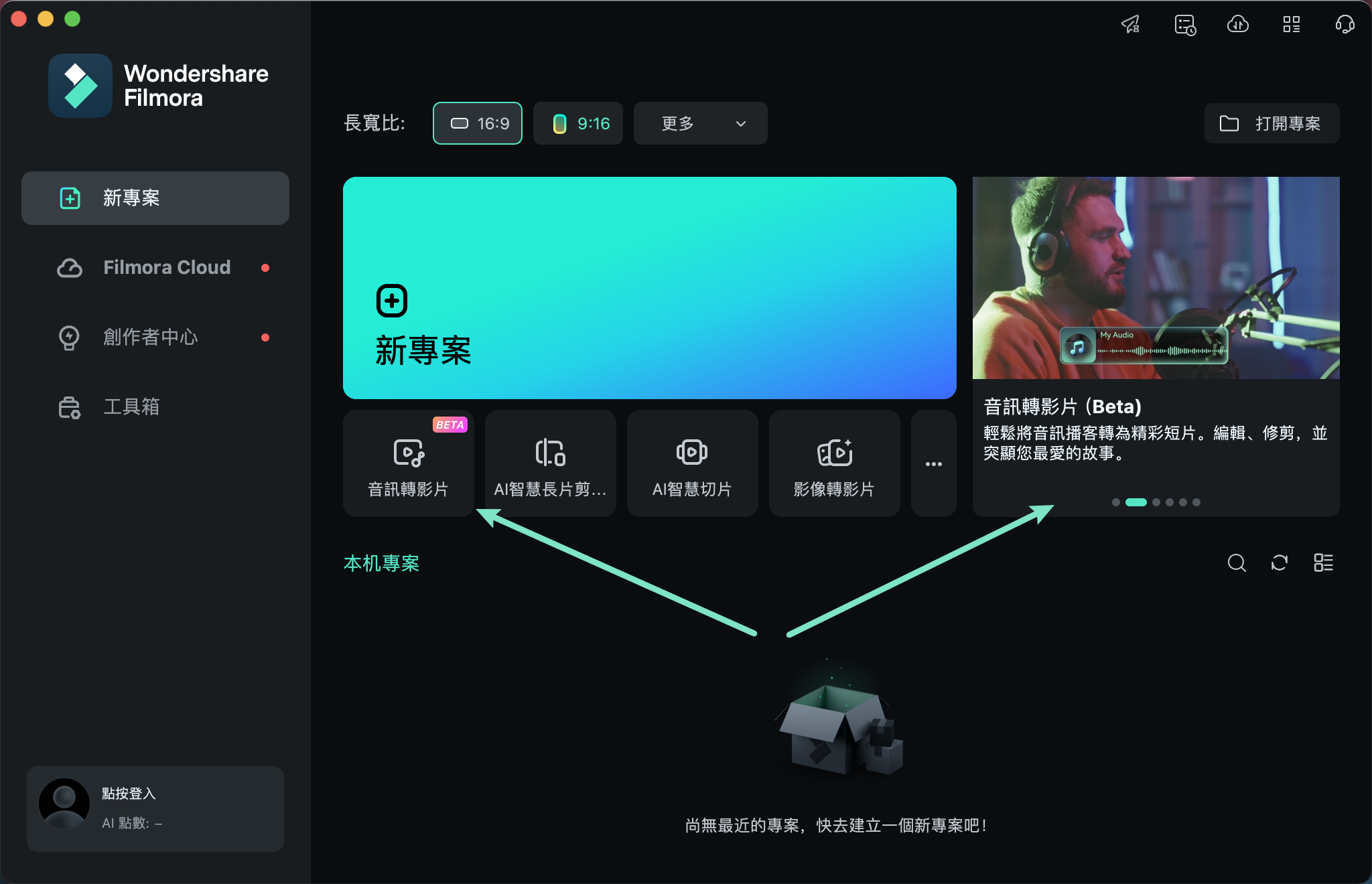Select 16:9 aspect ratio tab
Screen dimensions: 1372x884
tap(479, 123)
